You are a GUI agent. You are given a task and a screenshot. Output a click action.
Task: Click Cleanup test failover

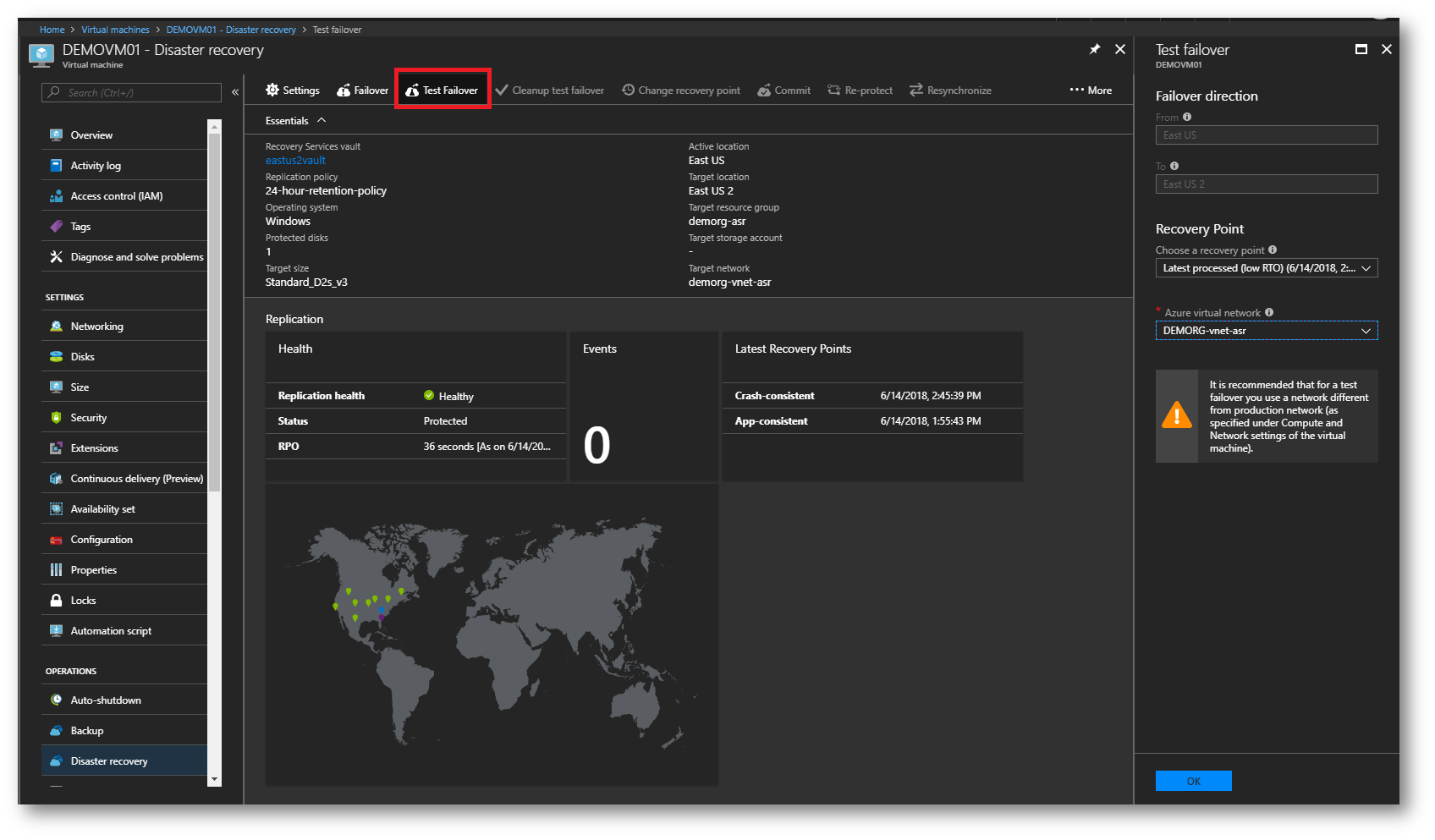click(x=550, y=90)
